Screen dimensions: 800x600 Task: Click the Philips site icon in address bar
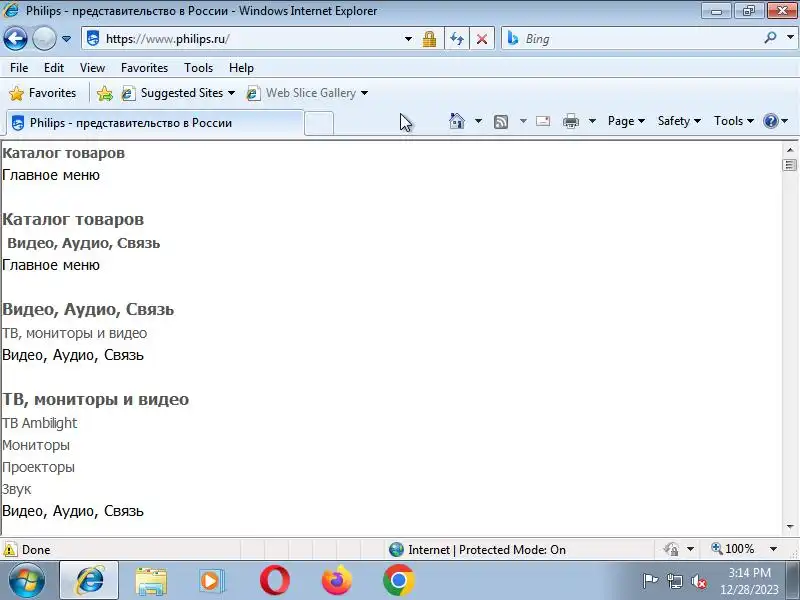click(93, 38)
